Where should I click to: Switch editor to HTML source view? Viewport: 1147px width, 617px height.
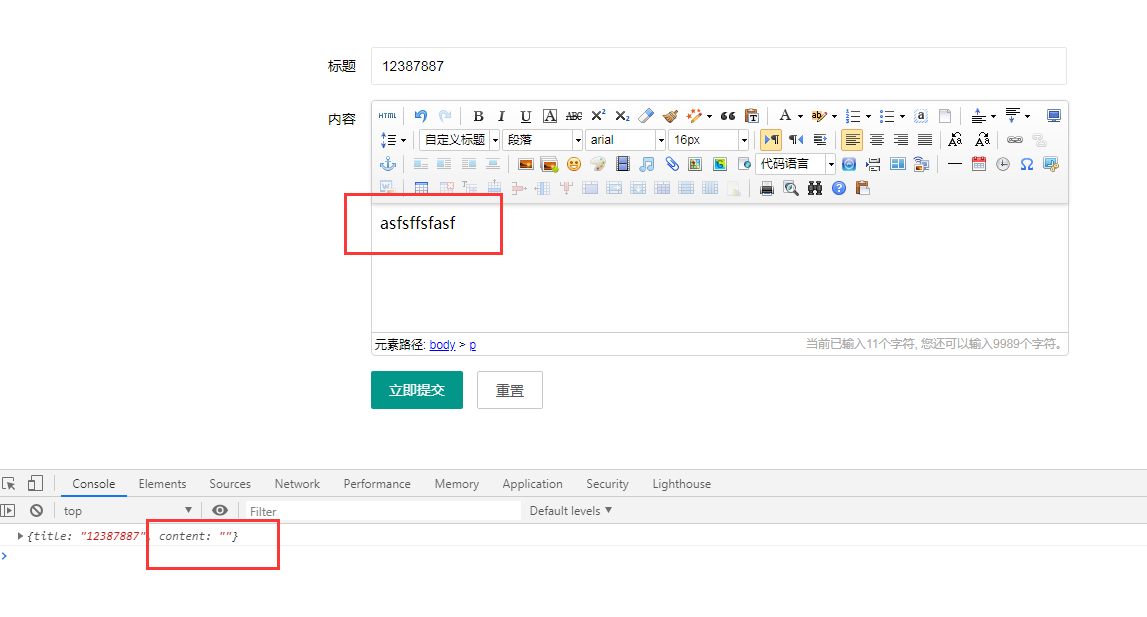coord(387,116)
